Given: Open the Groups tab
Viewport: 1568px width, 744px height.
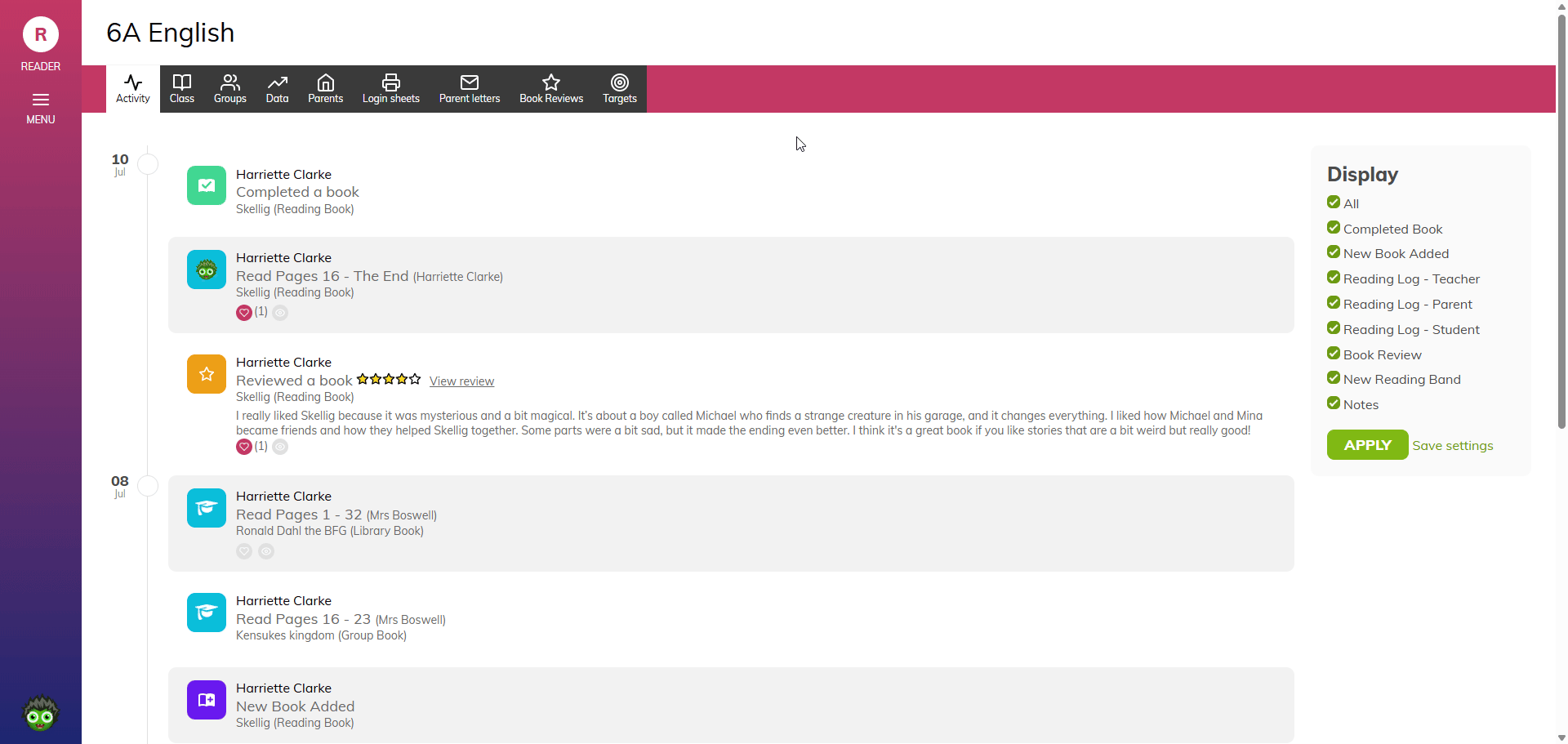Looking at the screenshot, I should pos(230,89).
